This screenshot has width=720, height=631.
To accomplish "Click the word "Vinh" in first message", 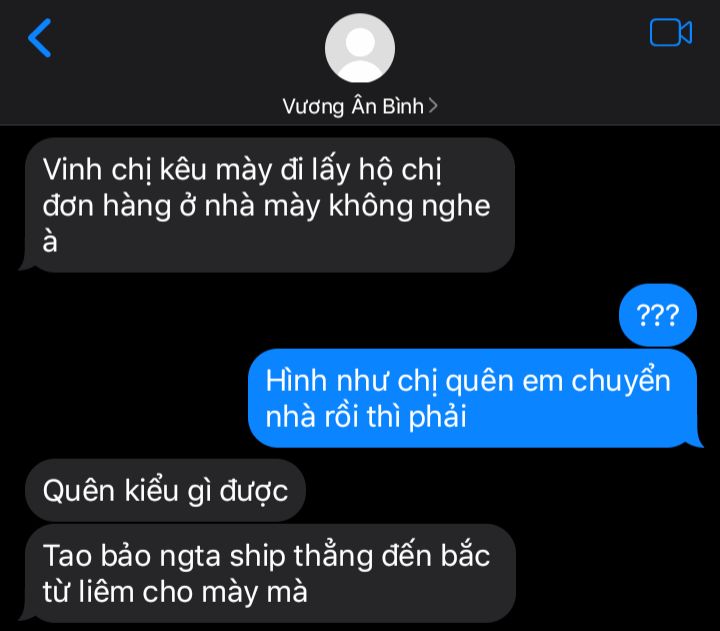I will [73, 170].
